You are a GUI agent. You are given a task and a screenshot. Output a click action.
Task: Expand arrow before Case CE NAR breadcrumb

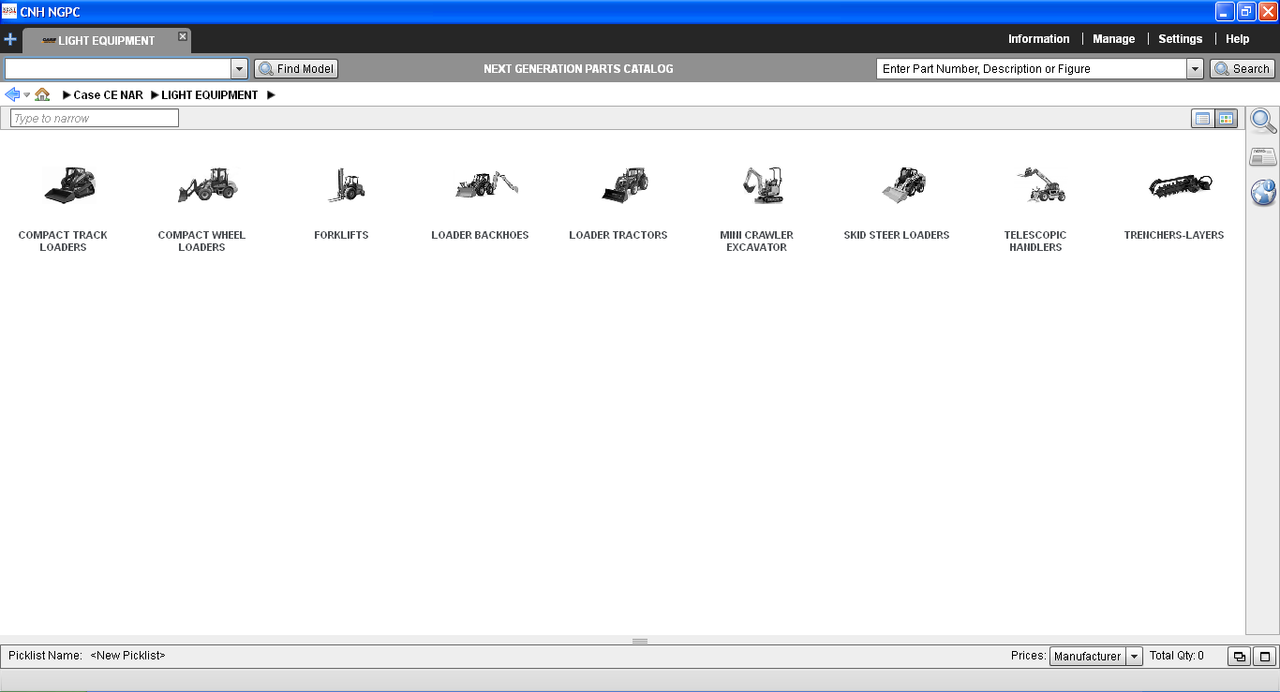tap(66, 95)
